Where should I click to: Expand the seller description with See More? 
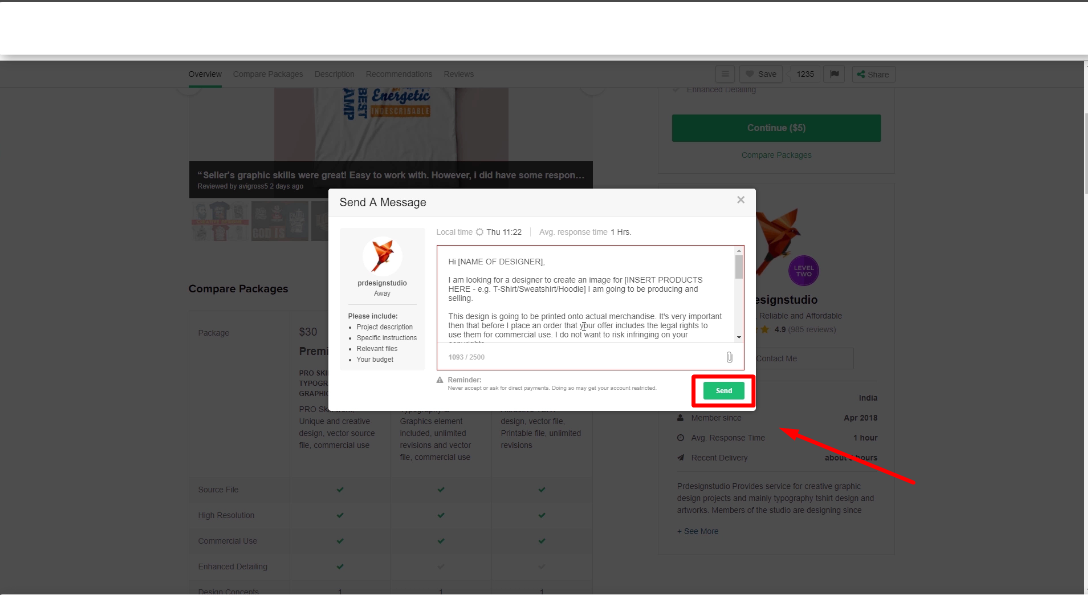point(697,531)
